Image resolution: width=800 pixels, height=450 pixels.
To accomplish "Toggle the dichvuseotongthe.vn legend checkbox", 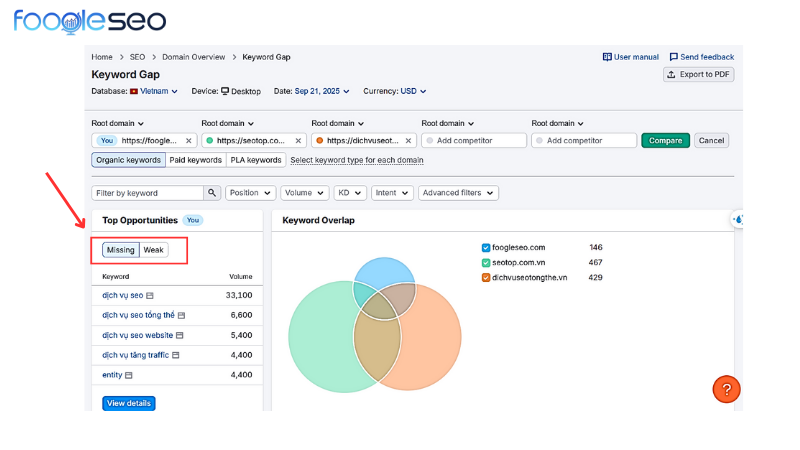I will click(x=486, y=277).
